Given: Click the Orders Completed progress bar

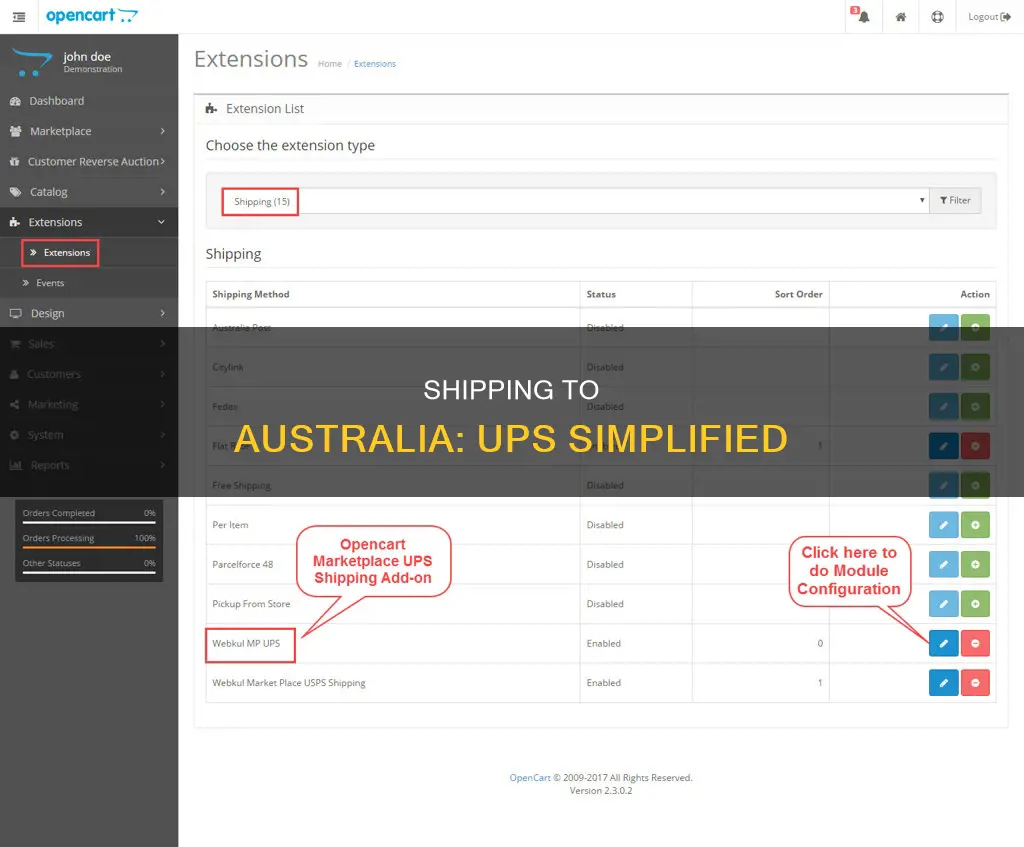Looking at the screenshot, I should point(89,522).
